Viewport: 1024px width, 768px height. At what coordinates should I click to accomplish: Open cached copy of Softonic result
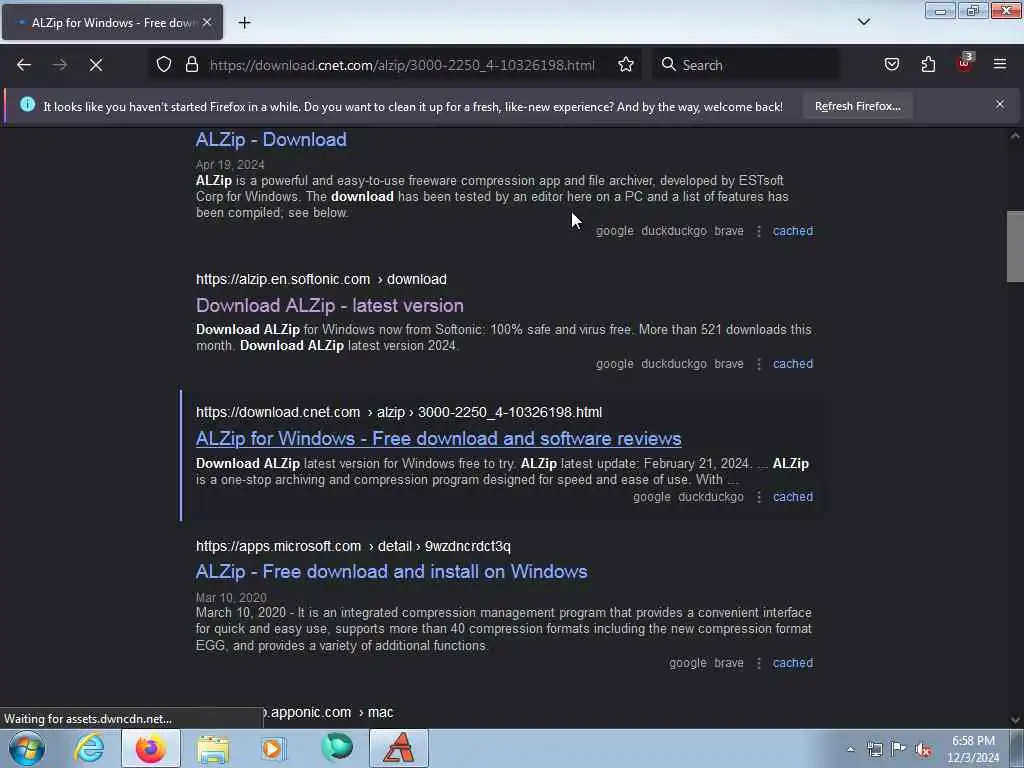[x=793, y=364]
